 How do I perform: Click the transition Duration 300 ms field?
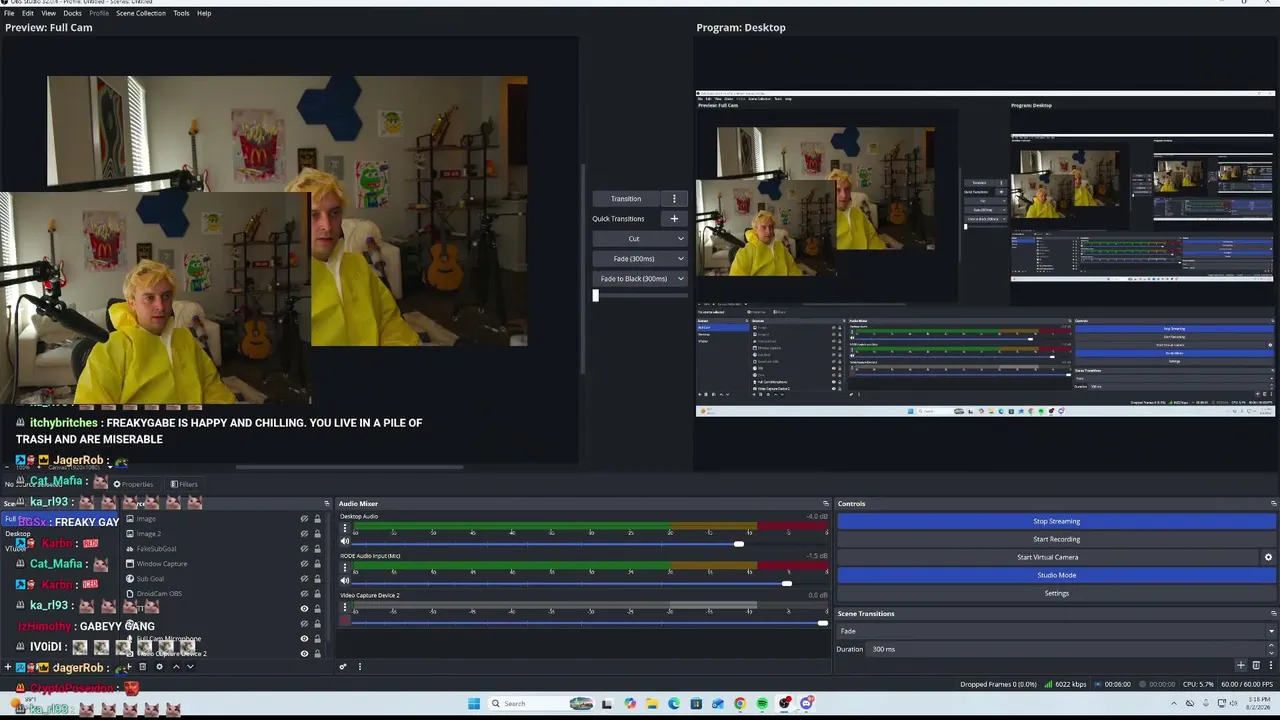point(1055,649)
